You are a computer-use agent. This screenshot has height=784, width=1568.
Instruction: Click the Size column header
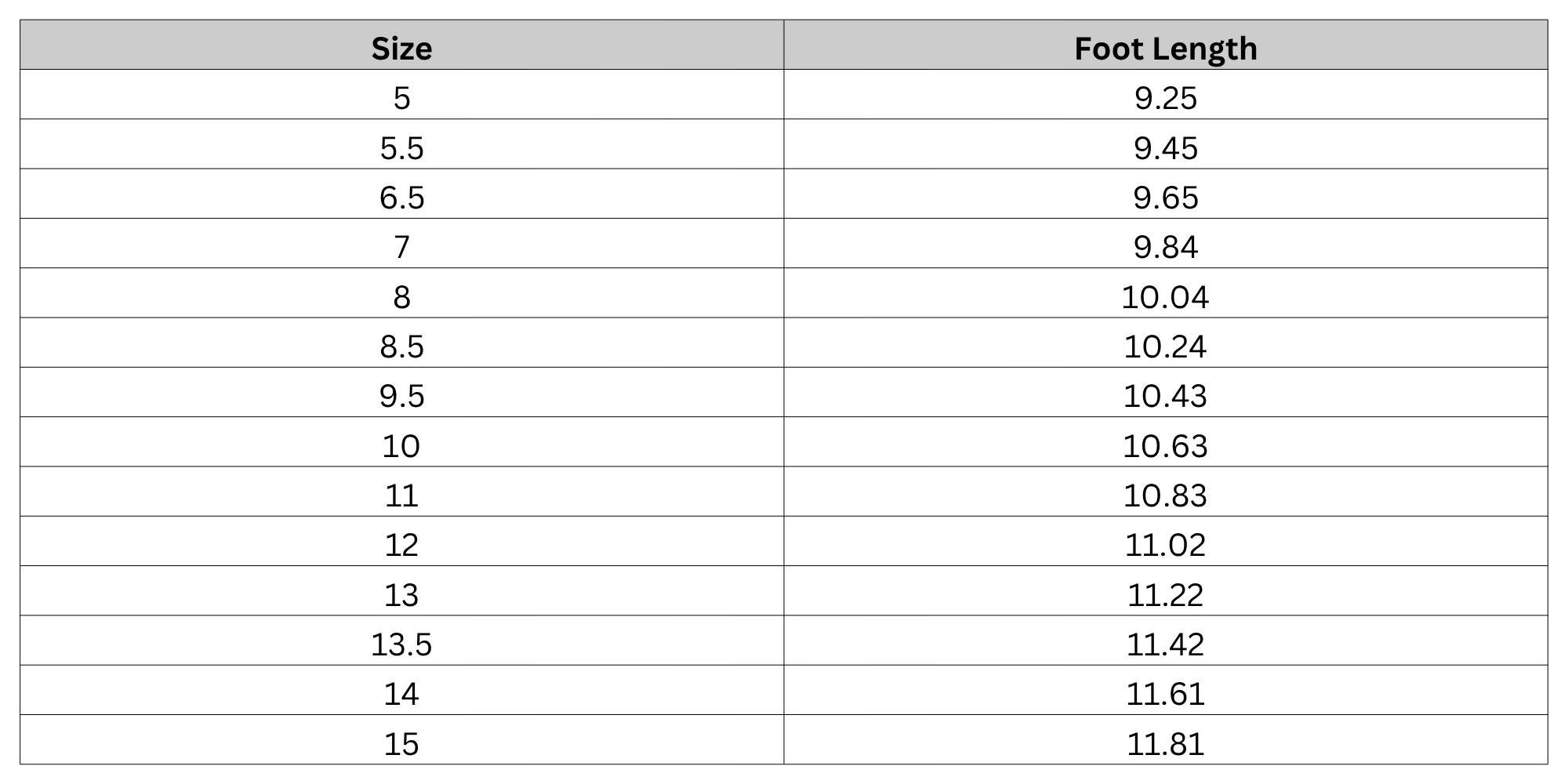coord(401,45)
